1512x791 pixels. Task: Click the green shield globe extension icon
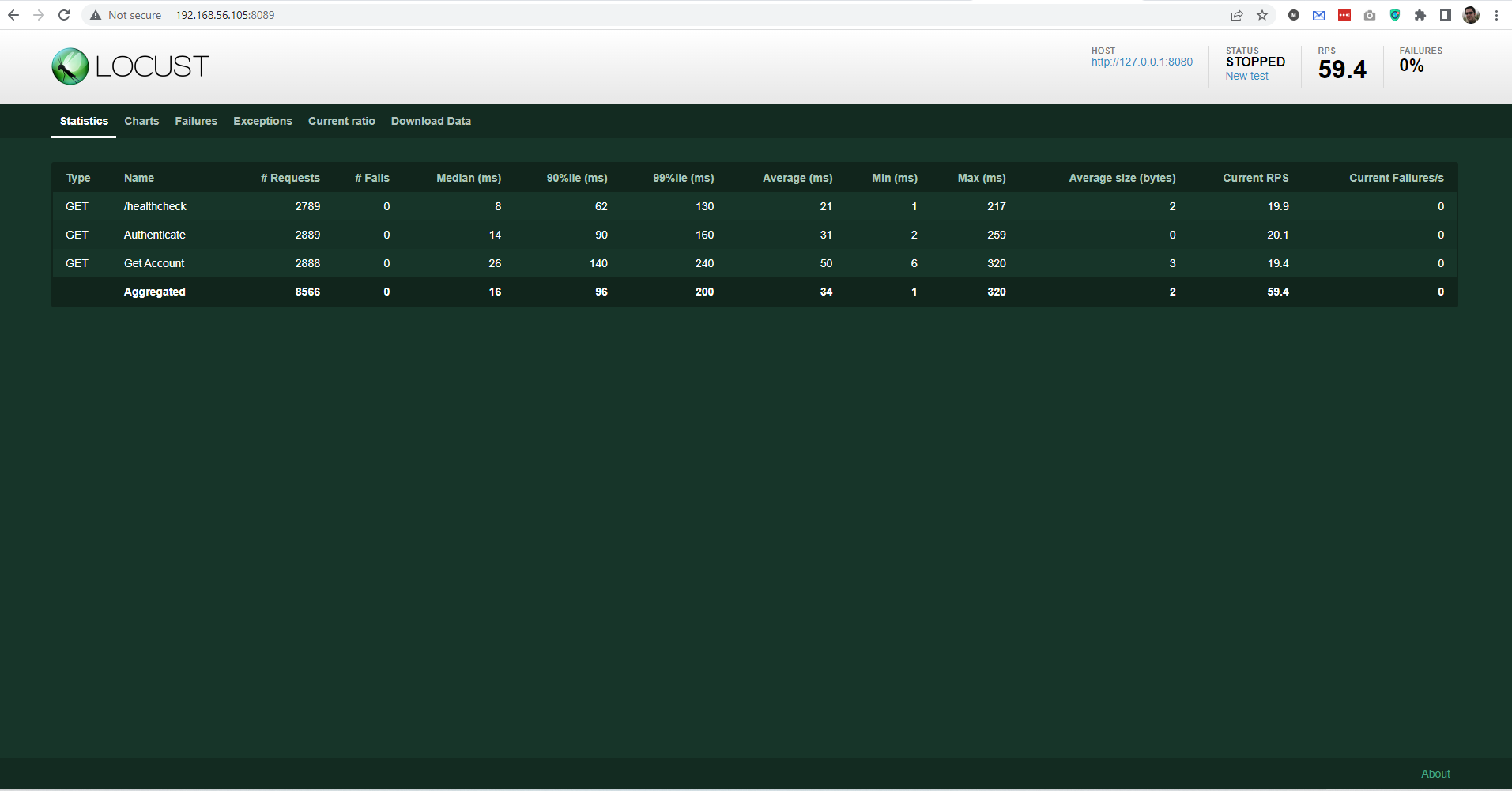point(1395,15)
